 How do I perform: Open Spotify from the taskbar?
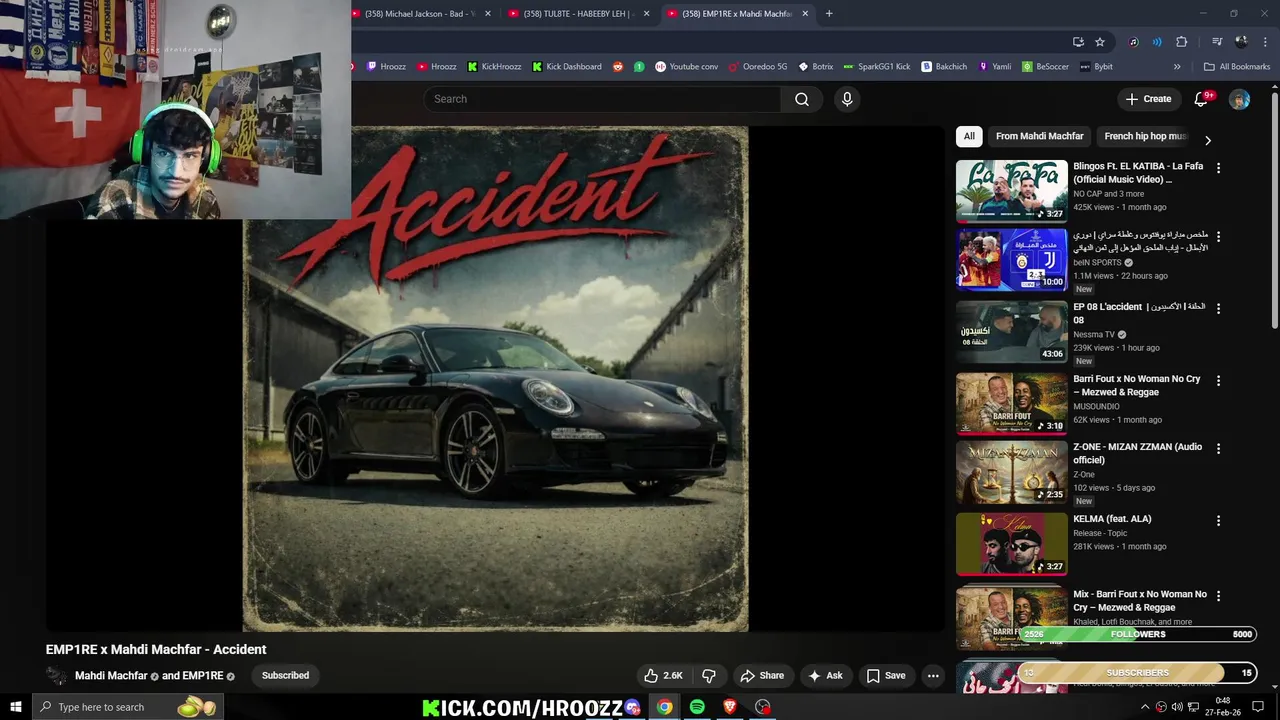(x=697, y=707)
